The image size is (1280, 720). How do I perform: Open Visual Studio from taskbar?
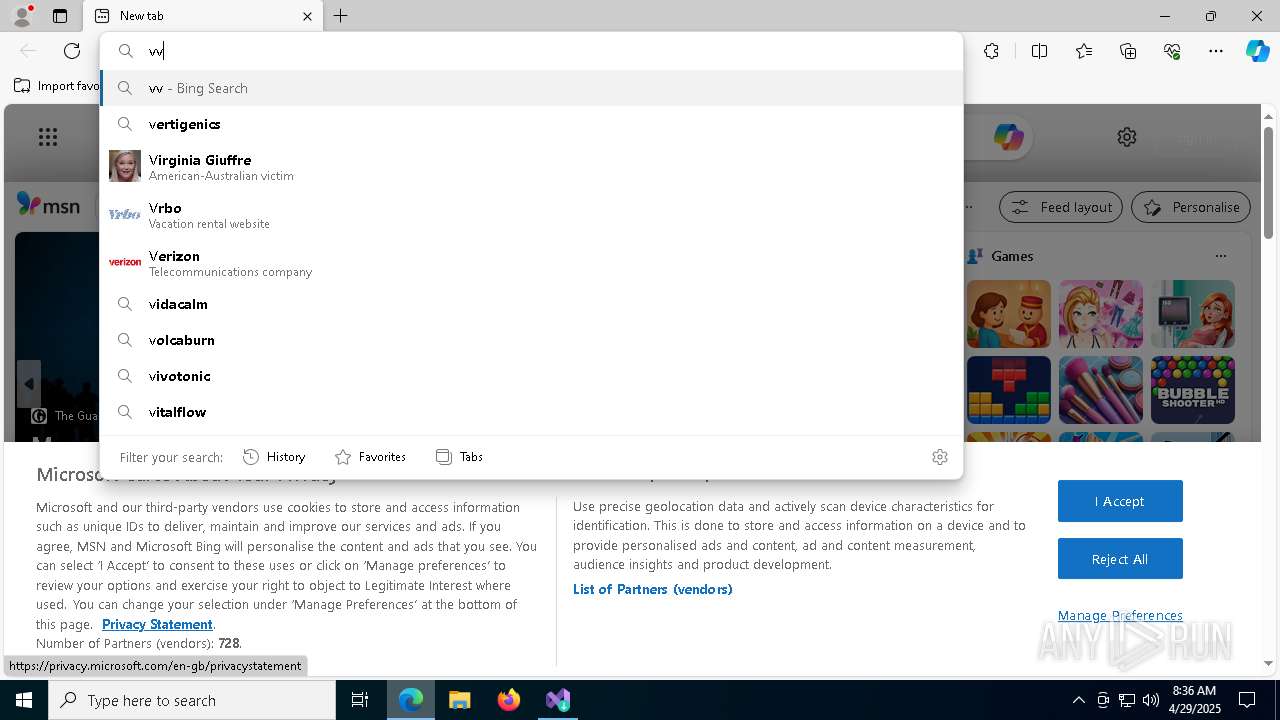coord(558,700)
